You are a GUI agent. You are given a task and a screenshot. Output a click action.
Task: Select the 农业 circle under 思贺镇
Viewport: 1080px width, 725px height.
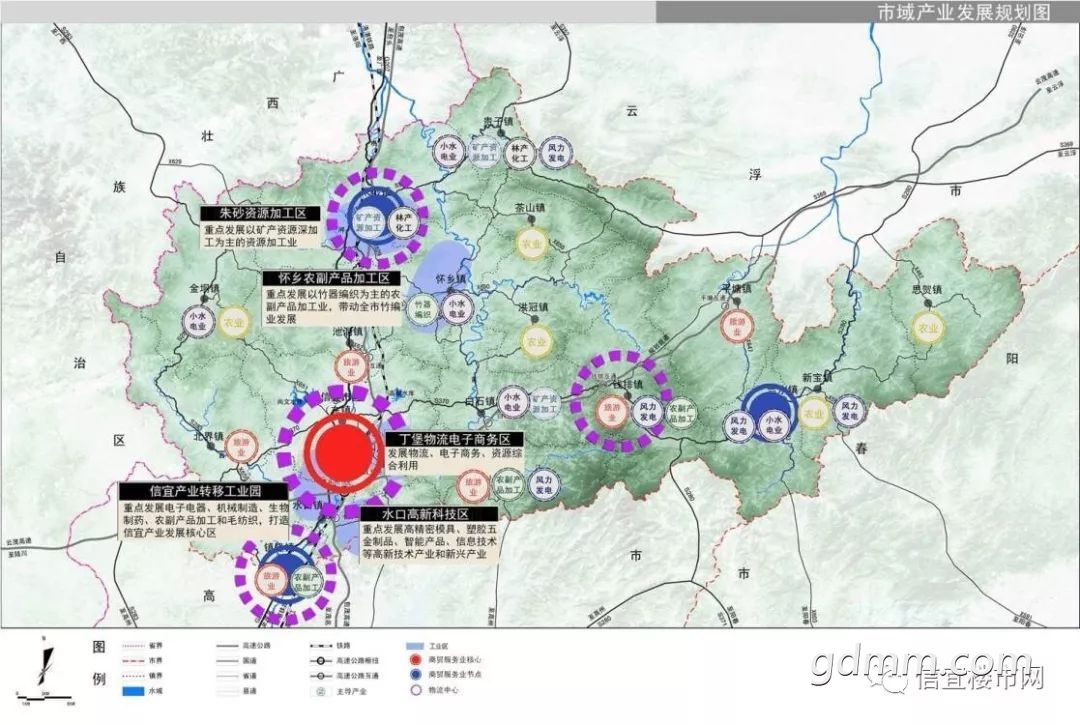(x=927, y=328)
